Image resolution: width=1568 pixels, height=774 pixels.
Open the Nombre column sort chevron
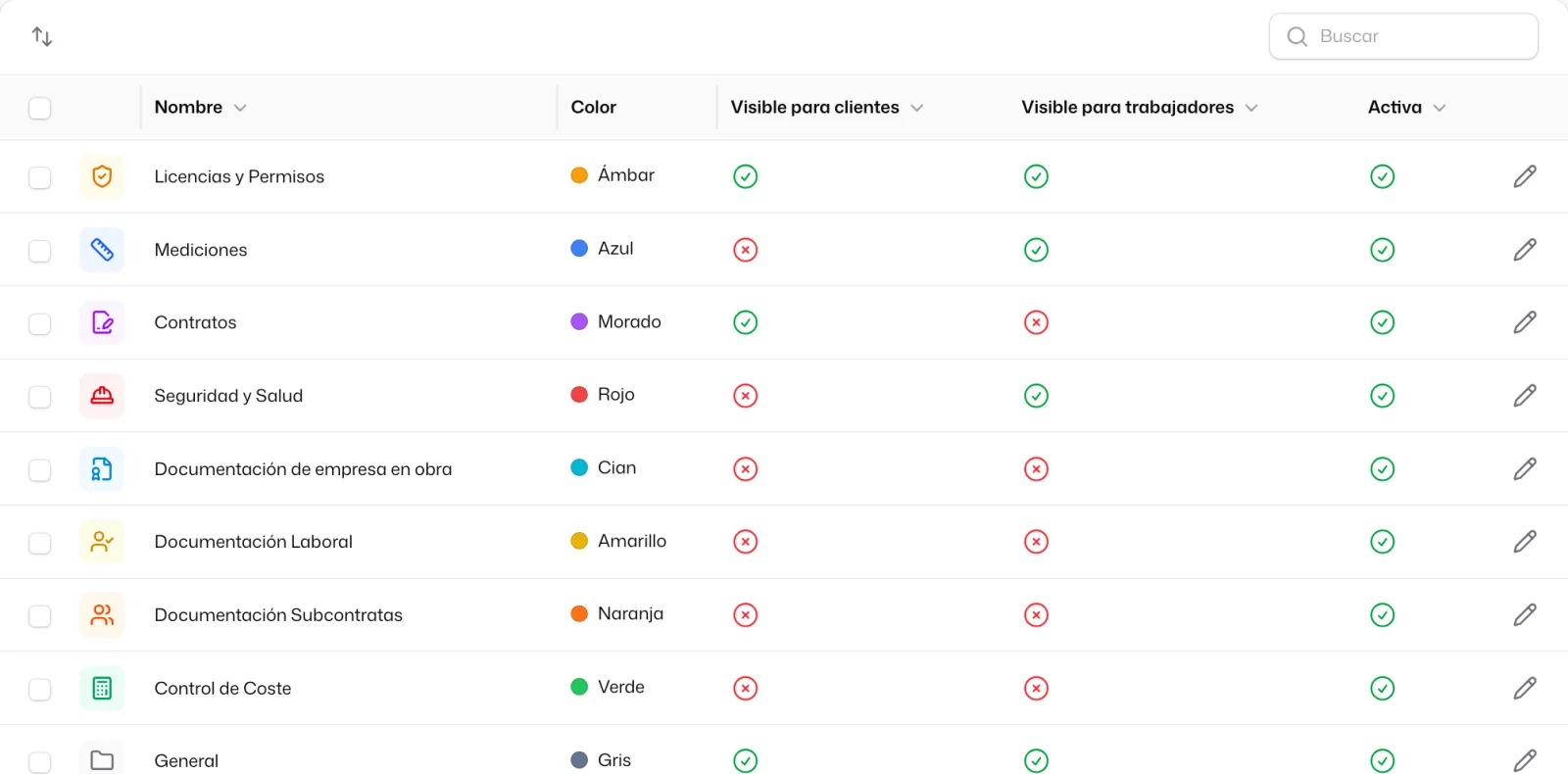(240, 108)
